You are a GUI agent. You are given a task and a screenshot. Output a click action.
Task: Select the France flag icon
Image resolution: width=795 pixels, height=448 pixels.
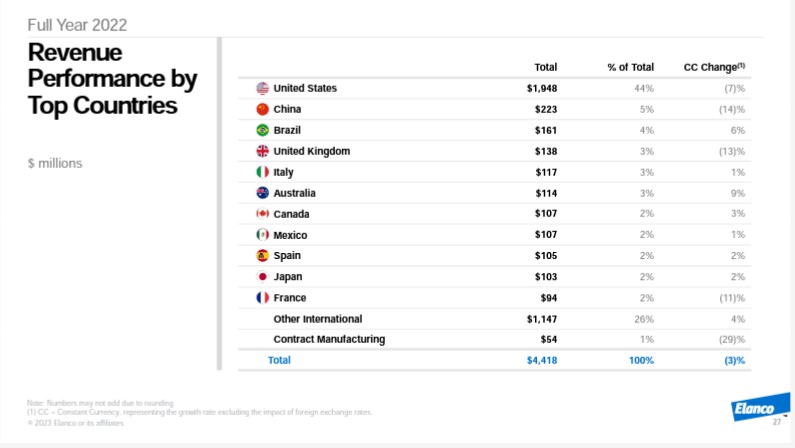(x=263, y=298)
